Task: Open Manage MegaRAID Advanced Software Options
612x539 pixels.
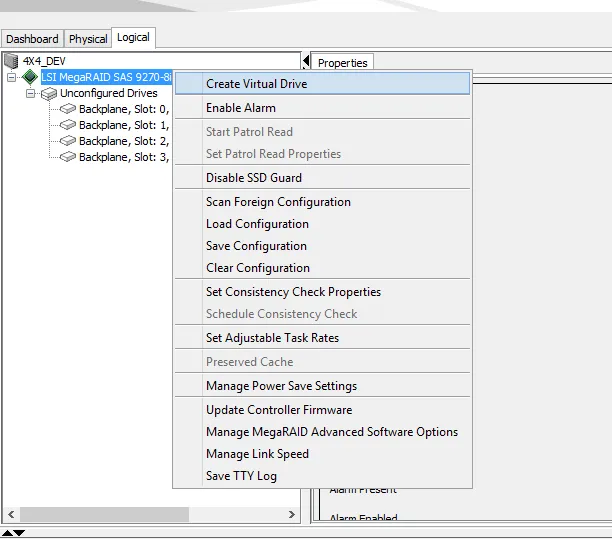Action: 322,432
